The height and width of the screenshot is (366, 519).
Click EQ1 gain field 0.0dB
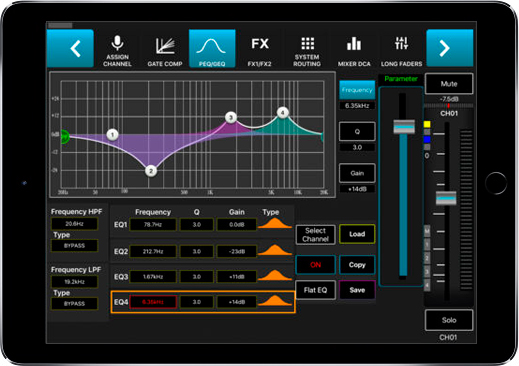pos(237,225)
